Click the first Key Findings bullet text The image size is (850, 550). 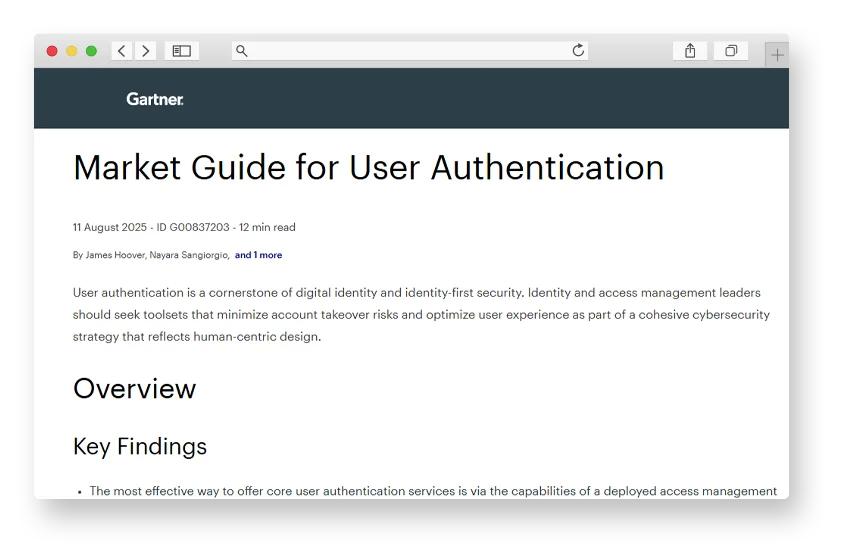click(x=433, y=491)
